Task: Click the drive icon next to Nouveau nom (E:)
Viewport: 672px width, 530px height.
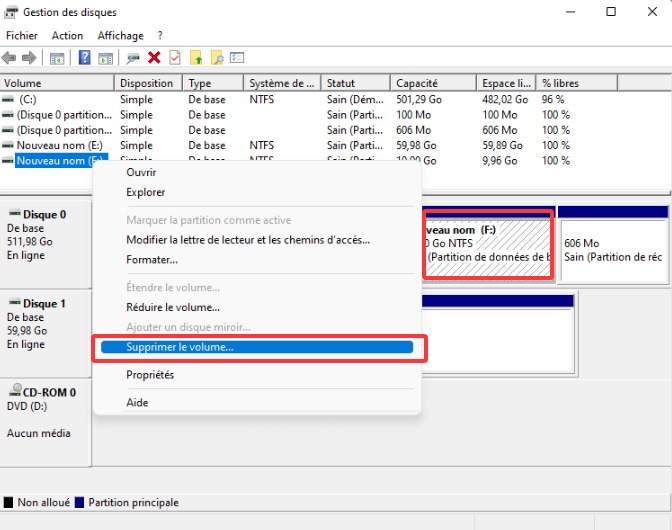Action: (x=8, y=145)
